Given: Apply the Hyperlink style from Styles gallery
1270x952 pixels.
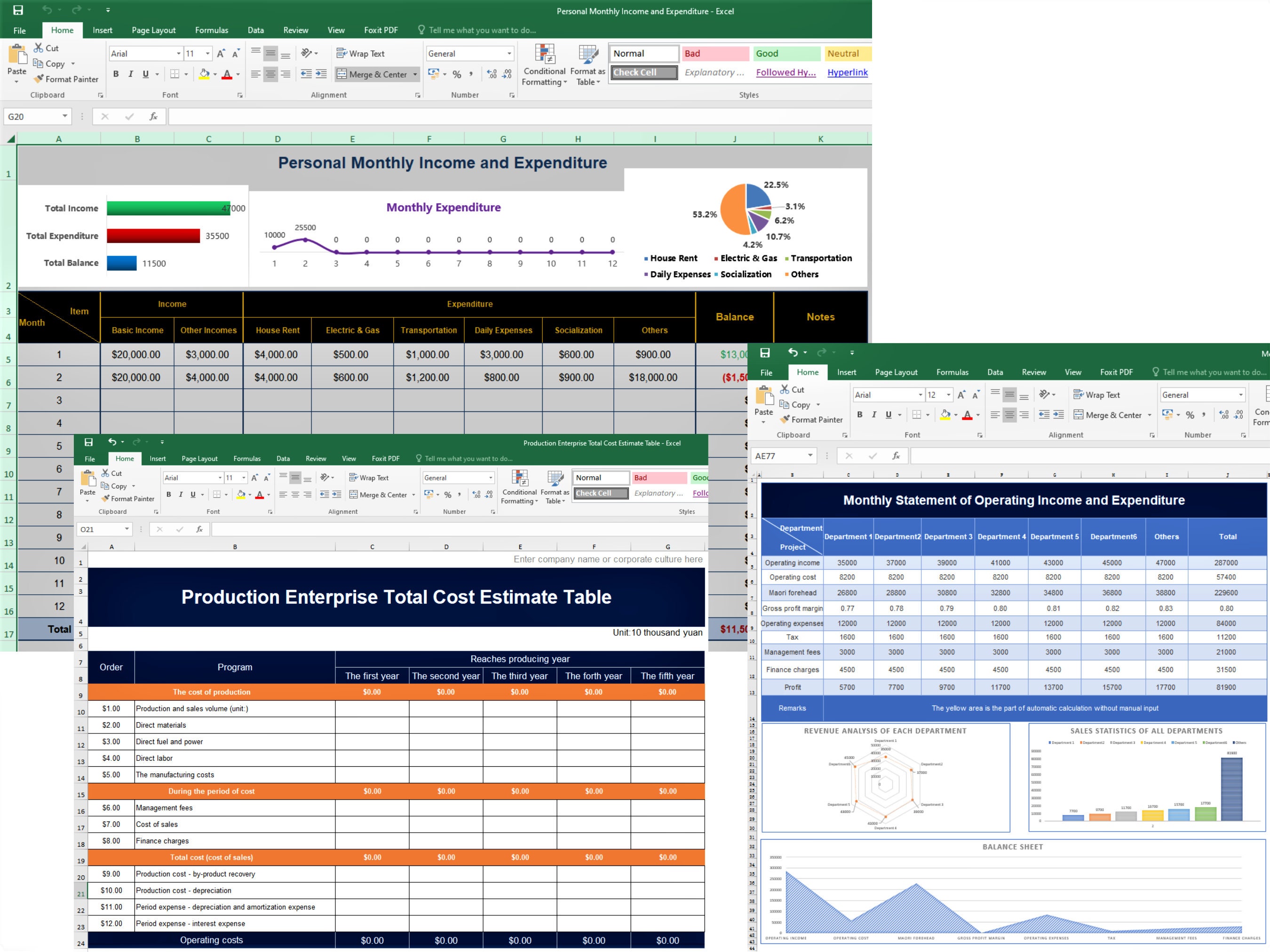Looking at the screenshot, I should pos(848,72).
